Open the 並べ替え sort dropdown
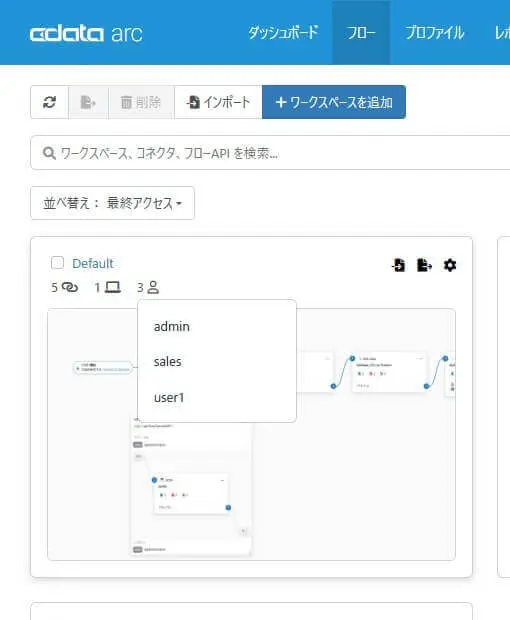The image size is (510, 620). [112, 203]
